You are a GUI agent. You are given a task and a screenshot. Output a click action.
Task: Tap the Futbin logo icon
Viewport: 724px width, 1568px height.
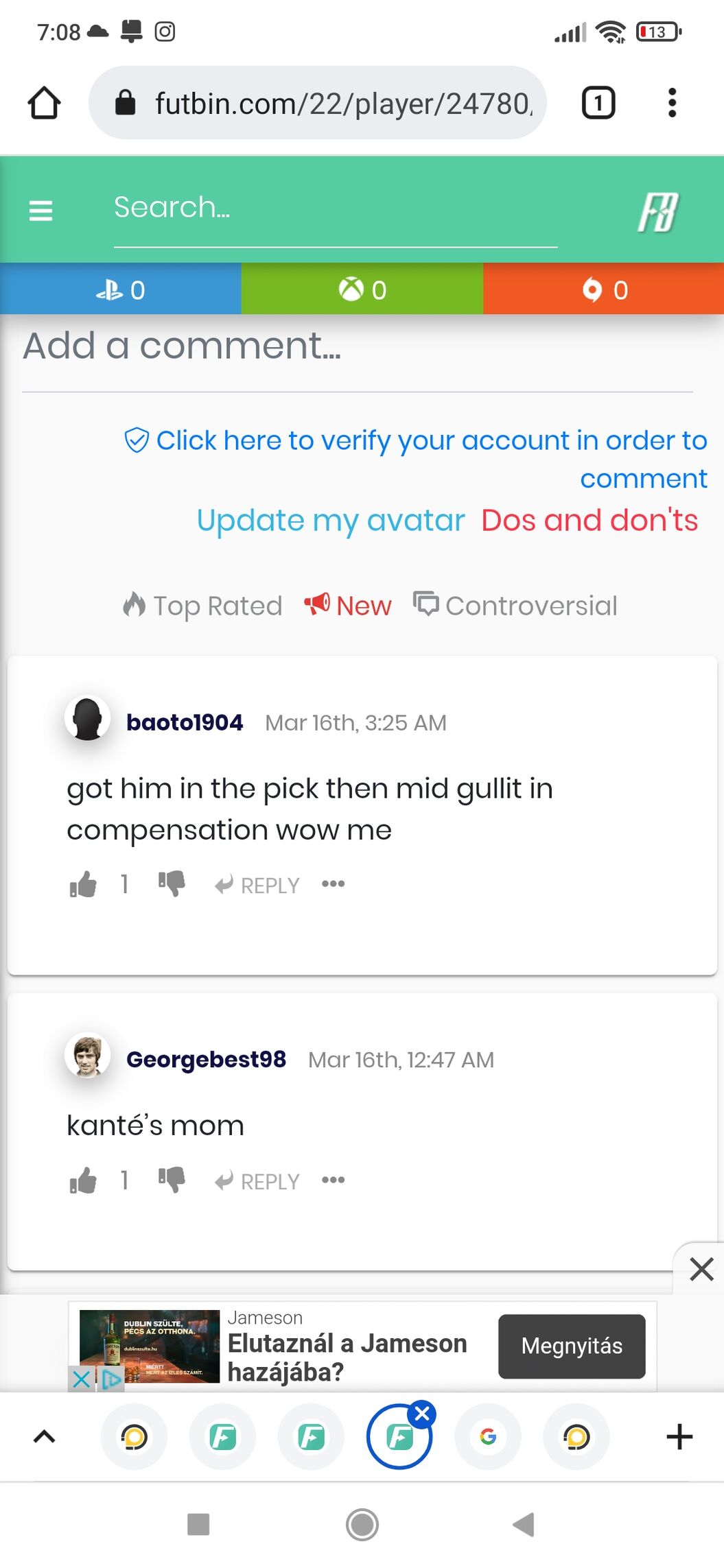click(657, 211)
